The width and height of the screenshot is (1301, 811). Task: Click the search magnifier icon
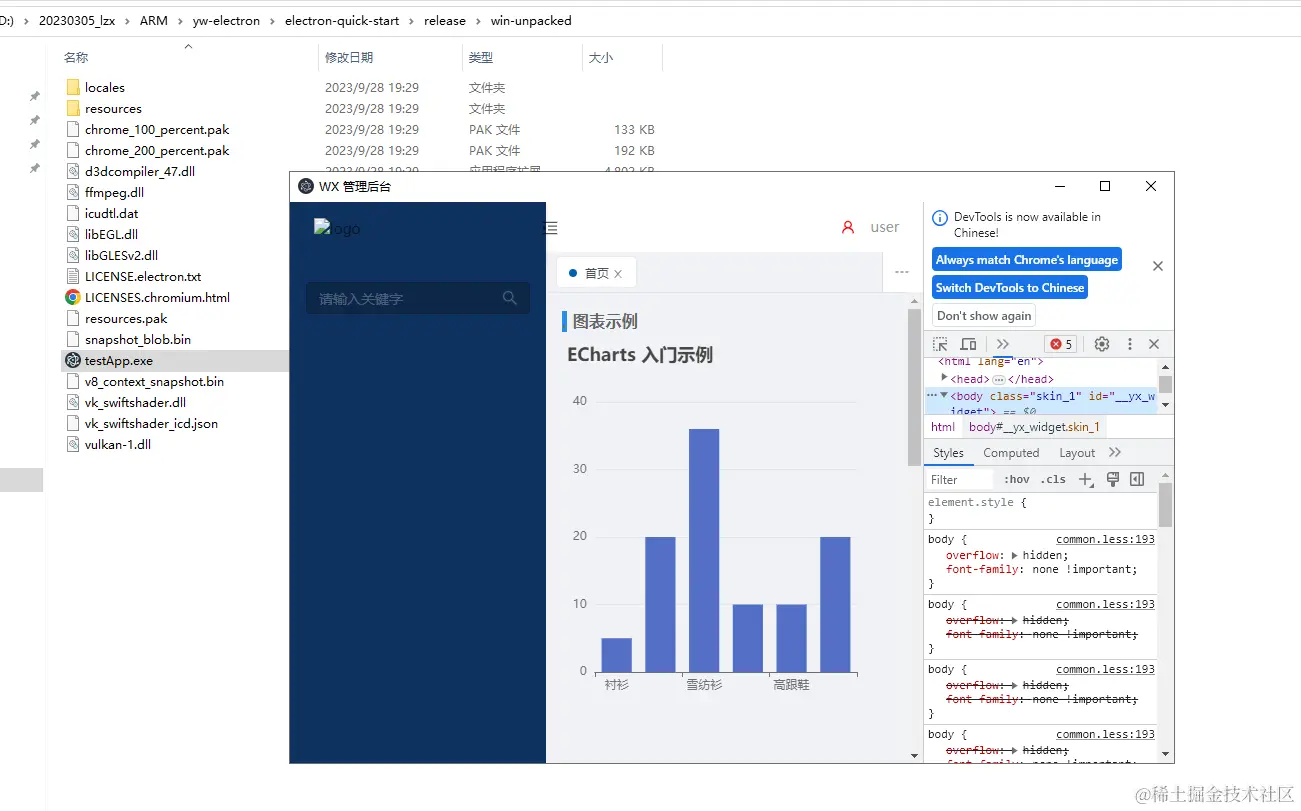[x=510, y=298]
